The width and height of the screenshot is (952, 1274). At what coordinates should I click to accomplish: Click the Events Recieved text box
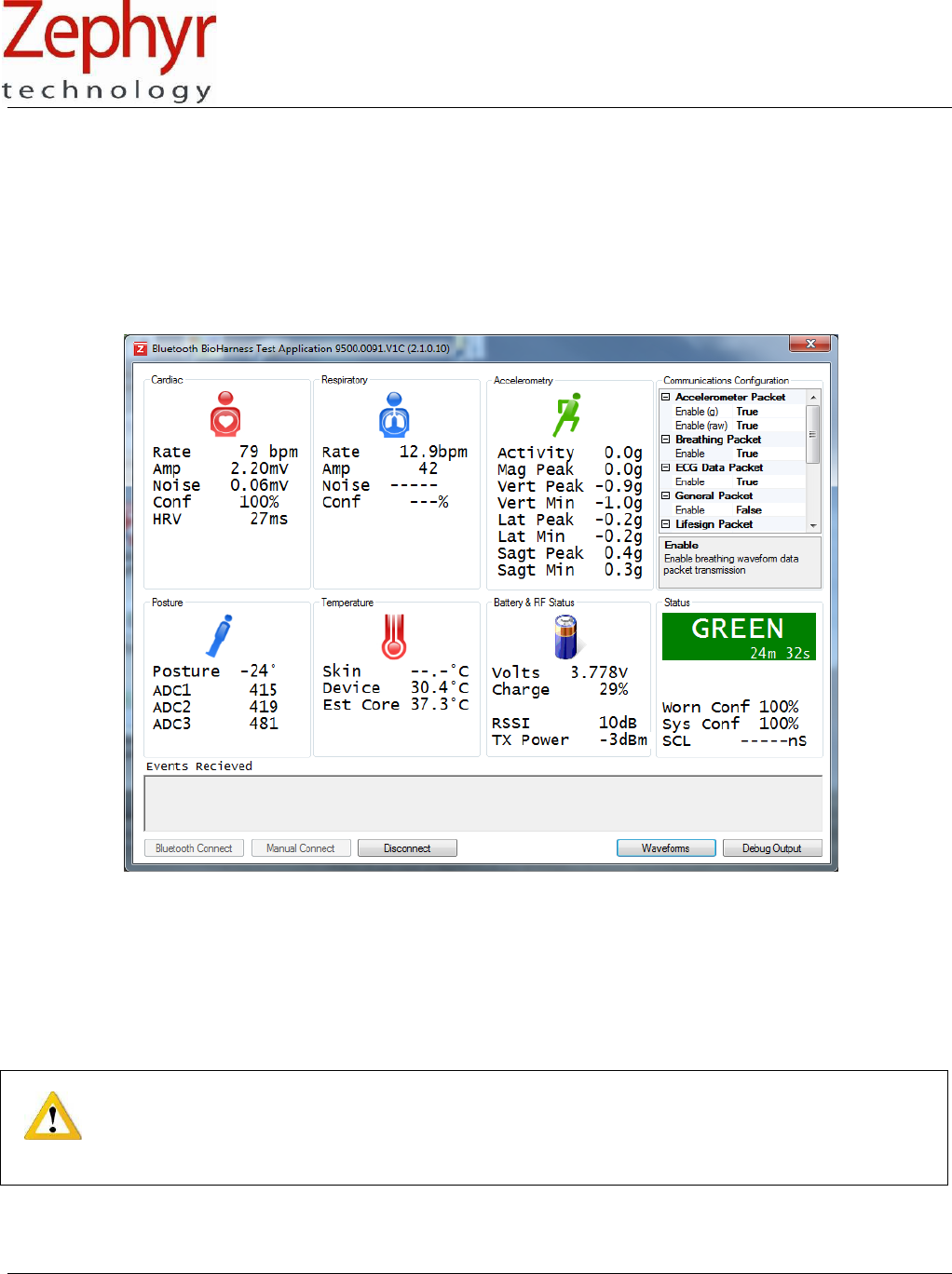coord(483,803)
